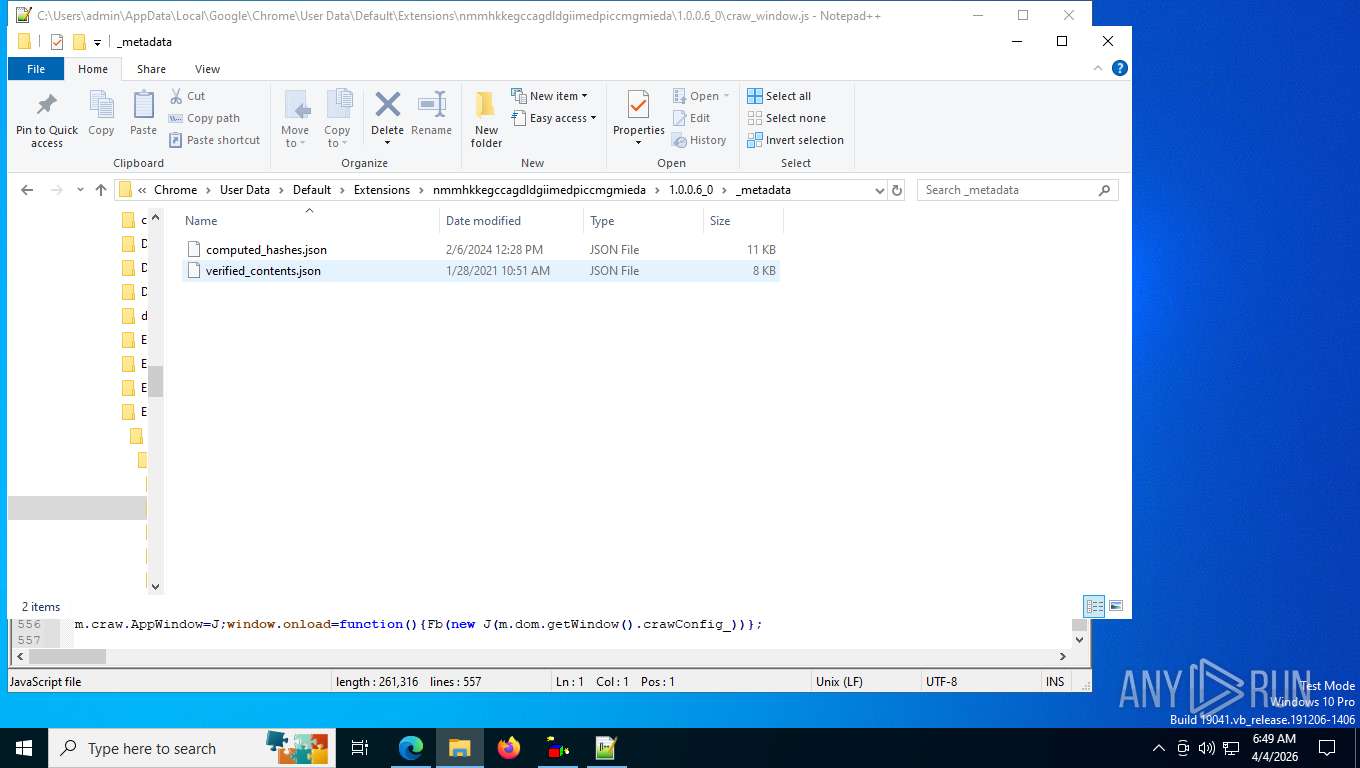Click Paste shortcut in ribbon

pyautogui.click(x=214, y=140)
